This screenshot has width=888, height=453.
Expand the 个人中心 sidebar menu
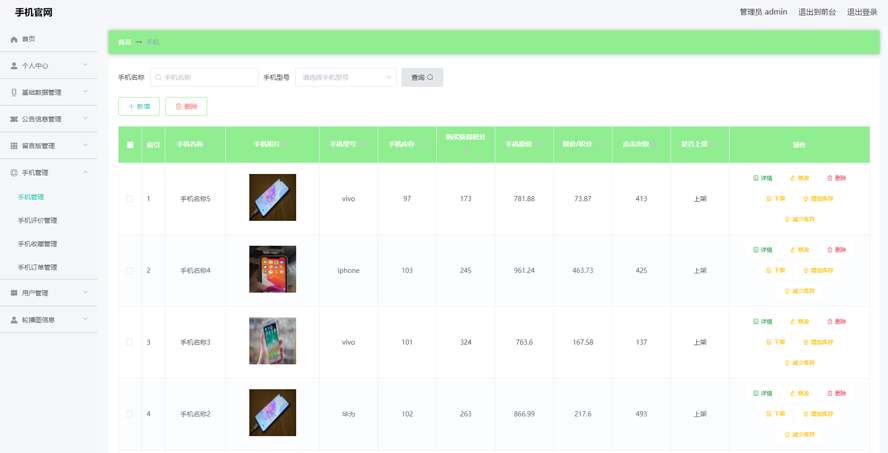(48, 66)
